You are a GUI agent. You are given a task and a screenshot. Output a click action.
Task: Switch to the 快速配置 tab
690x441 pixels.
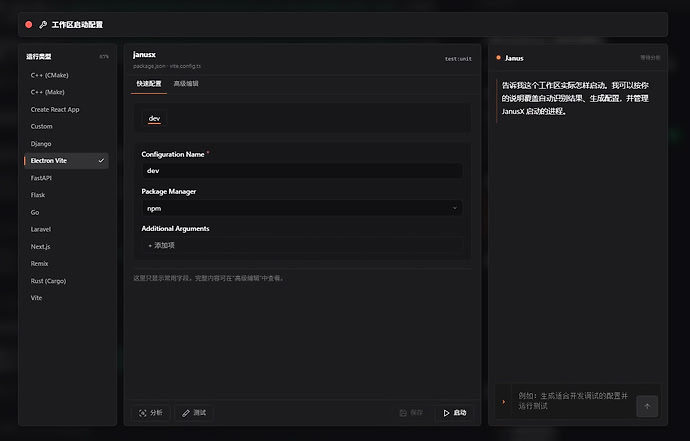pyautogui.click(x=149, y=84)
